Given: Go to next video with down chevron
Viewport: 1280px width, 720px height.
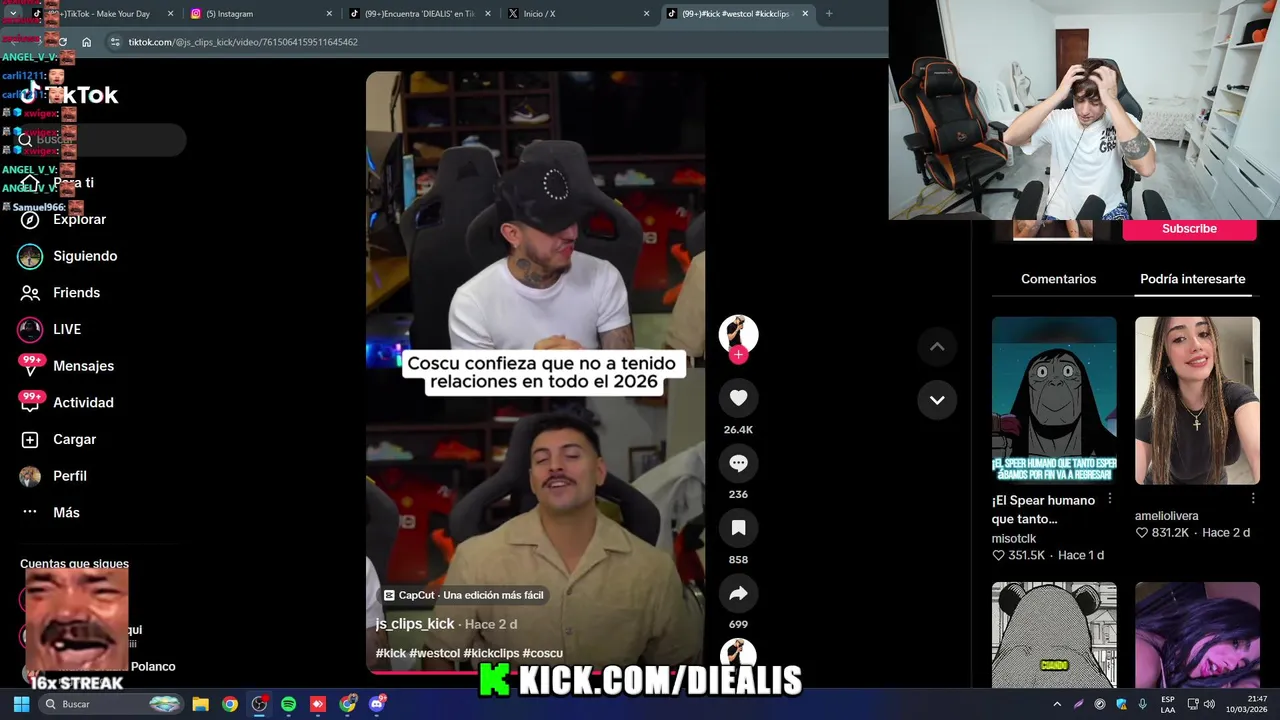Looking at the screenshot, I should 937,400.
